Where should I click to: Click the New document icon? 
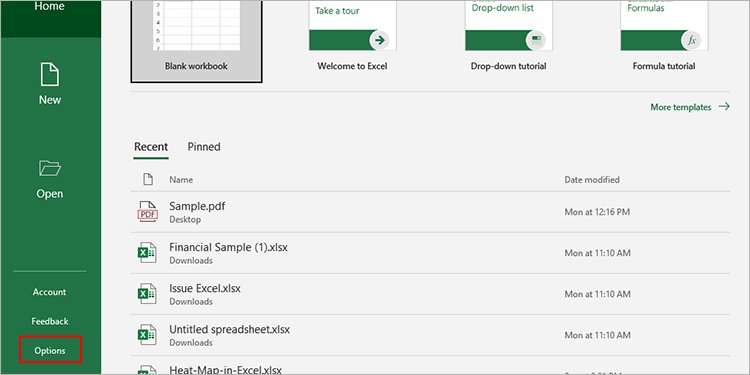tap(50, 74)
